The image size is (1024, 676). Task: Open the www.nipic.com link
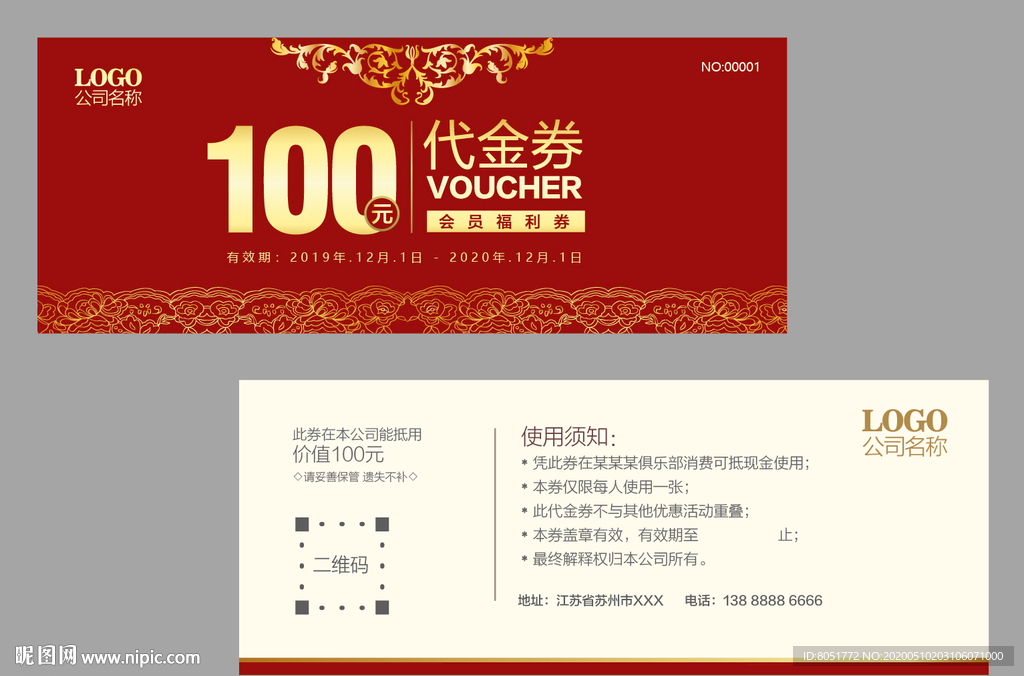(x=140, y=658)
